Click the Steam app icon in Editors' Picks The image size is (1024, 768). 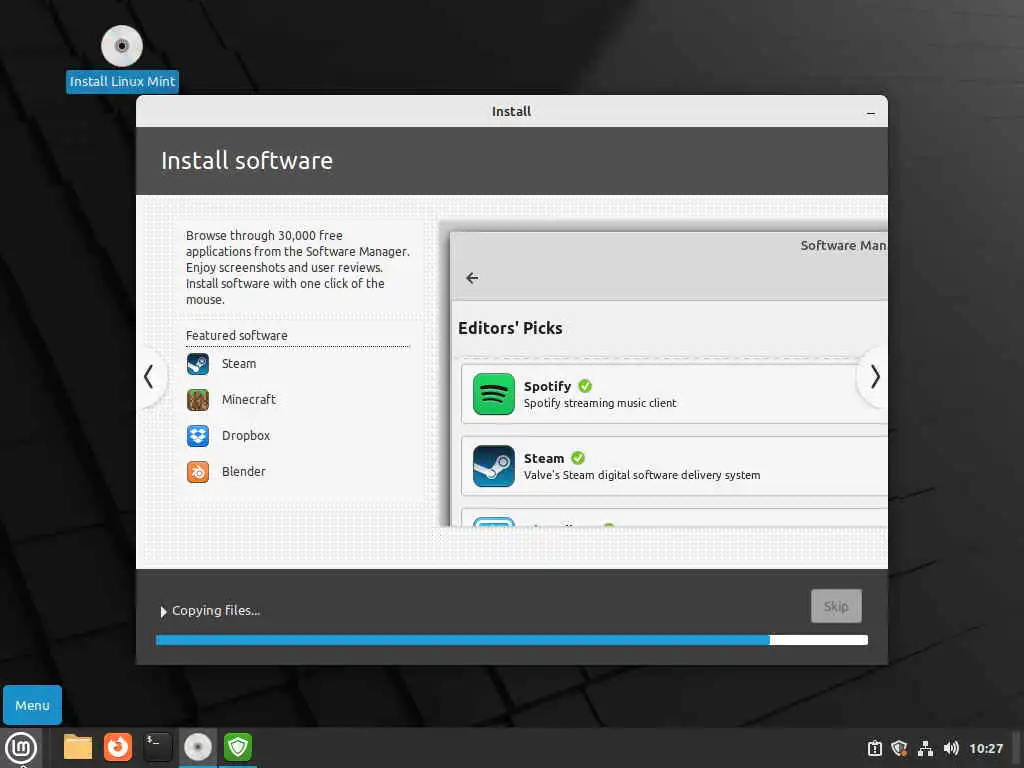pyautogui.click(x=494, y=466)
